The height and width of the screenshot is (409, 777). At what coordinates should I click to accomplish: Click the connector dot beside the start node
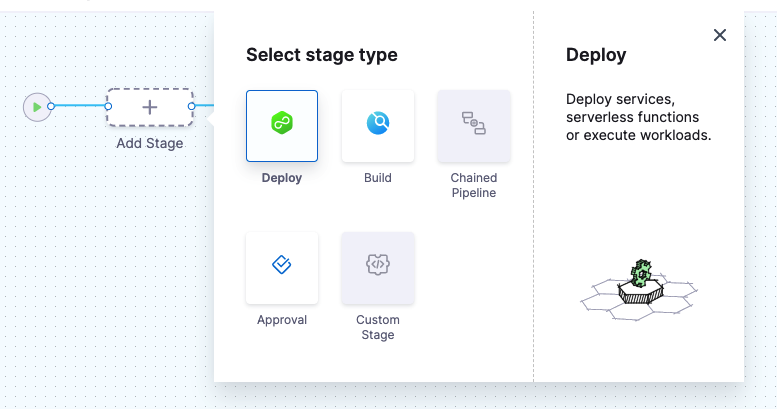click(51, 106)
